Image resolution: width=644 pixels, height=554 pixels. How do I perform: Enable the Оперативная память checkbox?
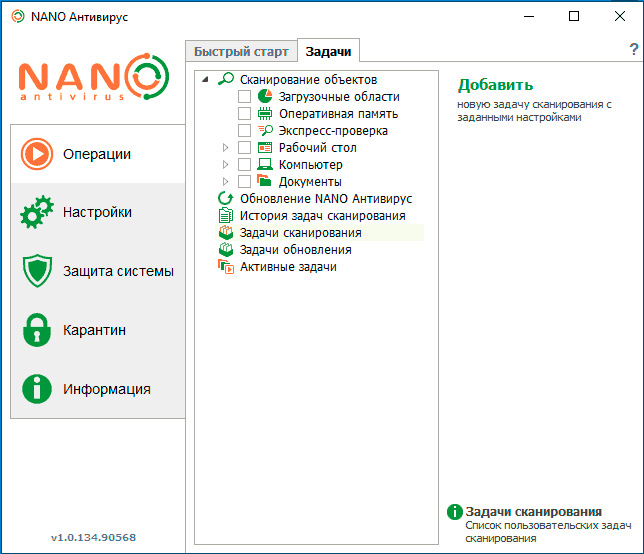[x=244, y=113]
